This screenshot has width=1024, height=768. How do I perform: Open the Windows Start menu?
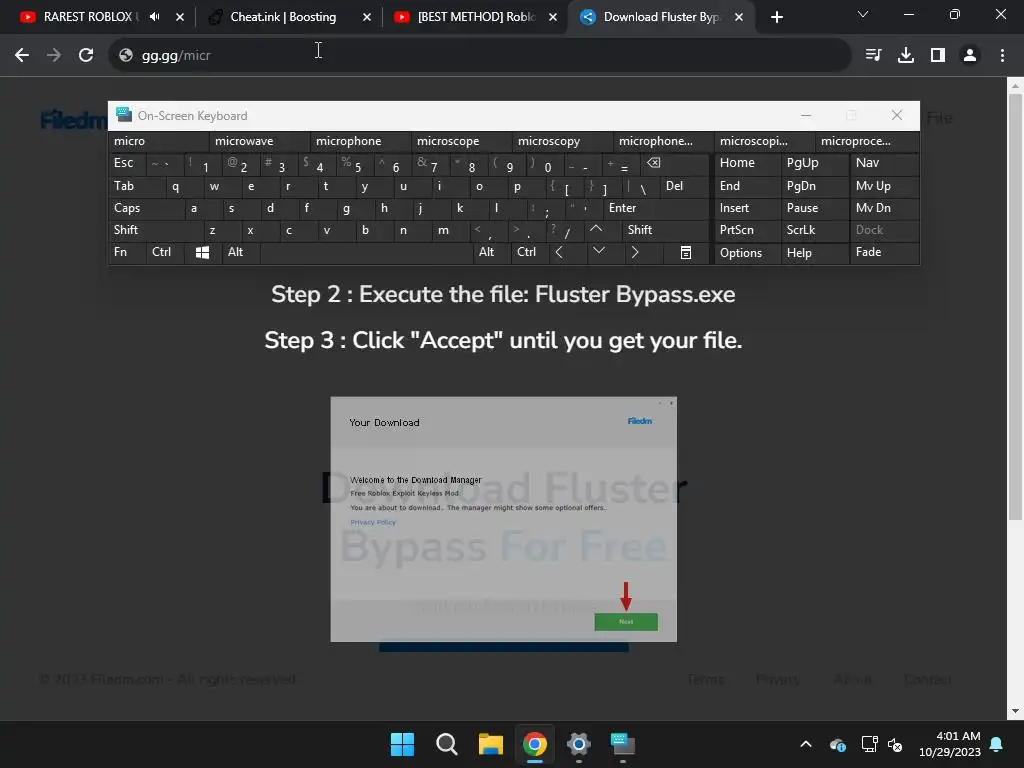402,744
